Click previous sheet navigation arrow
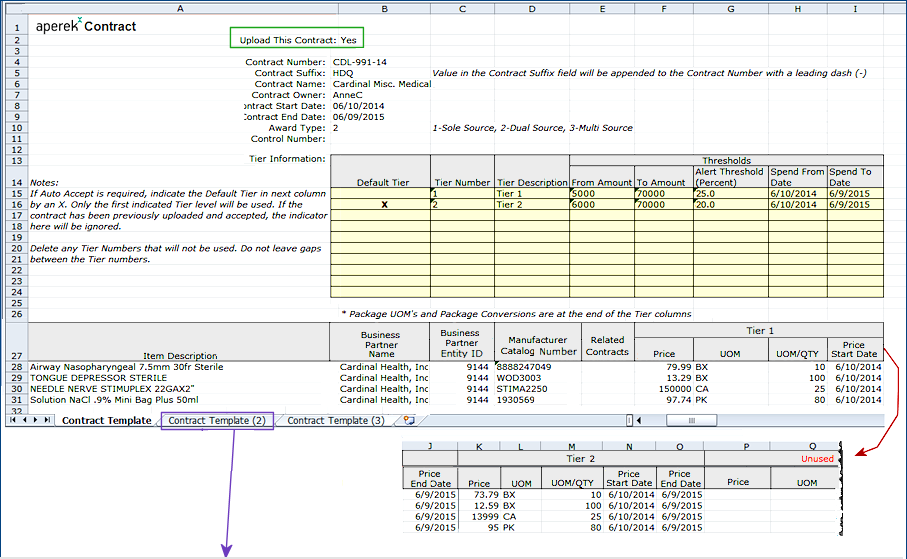Viewport: 907px width, 559px height. click(x=24, y=421)
